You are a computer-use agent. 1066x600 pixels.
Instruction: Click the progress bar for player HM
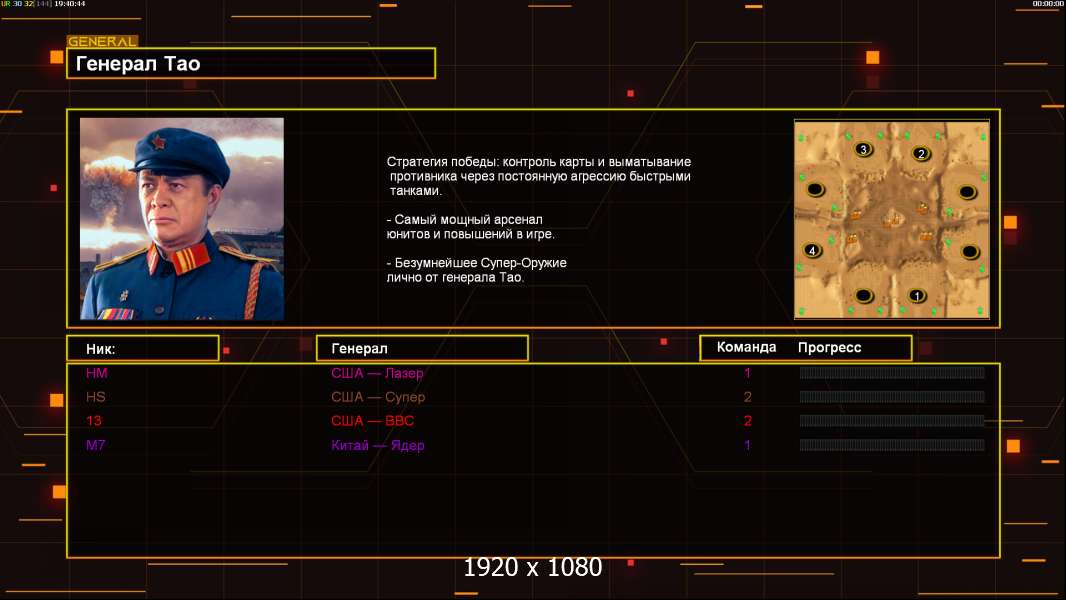coord(892,372)
